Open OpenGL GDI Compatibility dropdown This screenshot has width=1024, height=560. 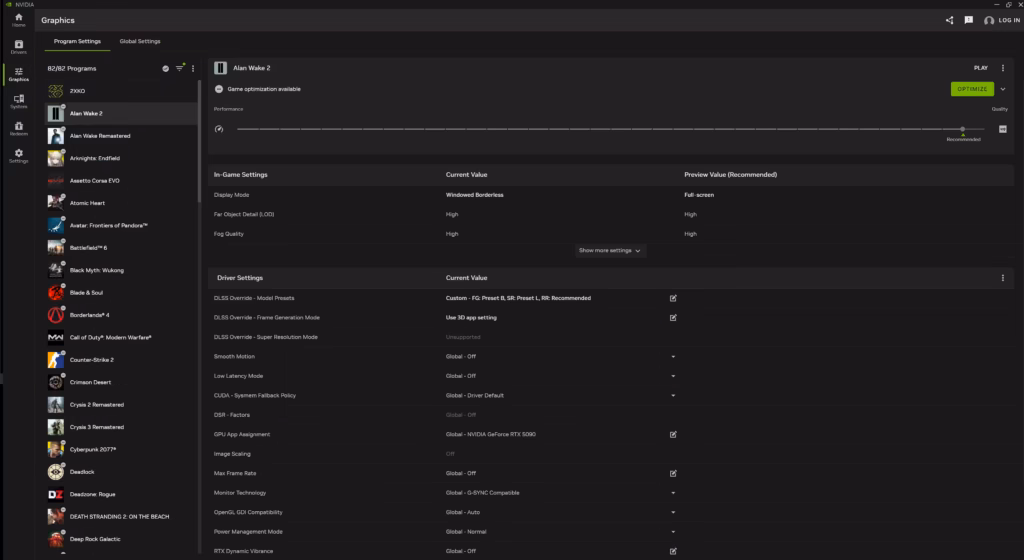click(673, 512)
